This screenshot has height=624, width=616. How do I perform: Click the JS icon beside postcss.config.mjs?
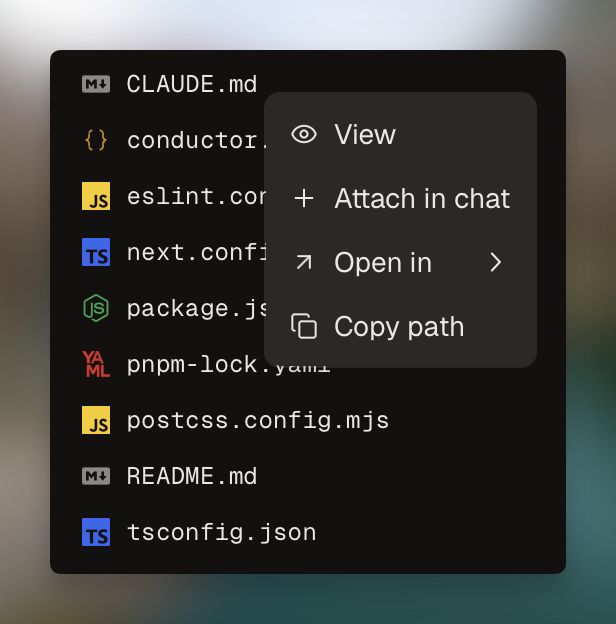tap(96, 420)
